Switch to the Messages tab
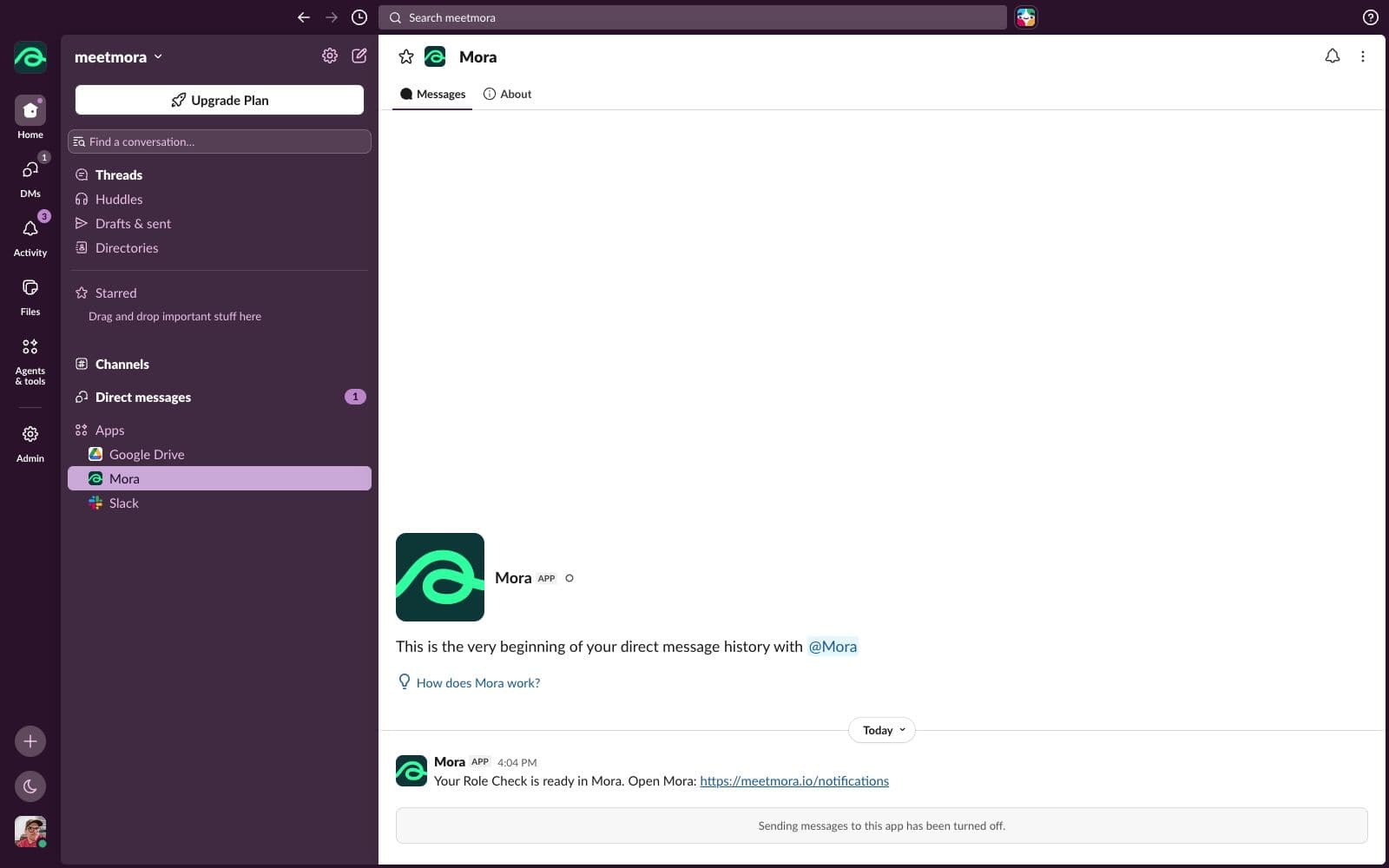Image resolution: width=1389 pixels, height=868 pixels. (x=432, y=94)
